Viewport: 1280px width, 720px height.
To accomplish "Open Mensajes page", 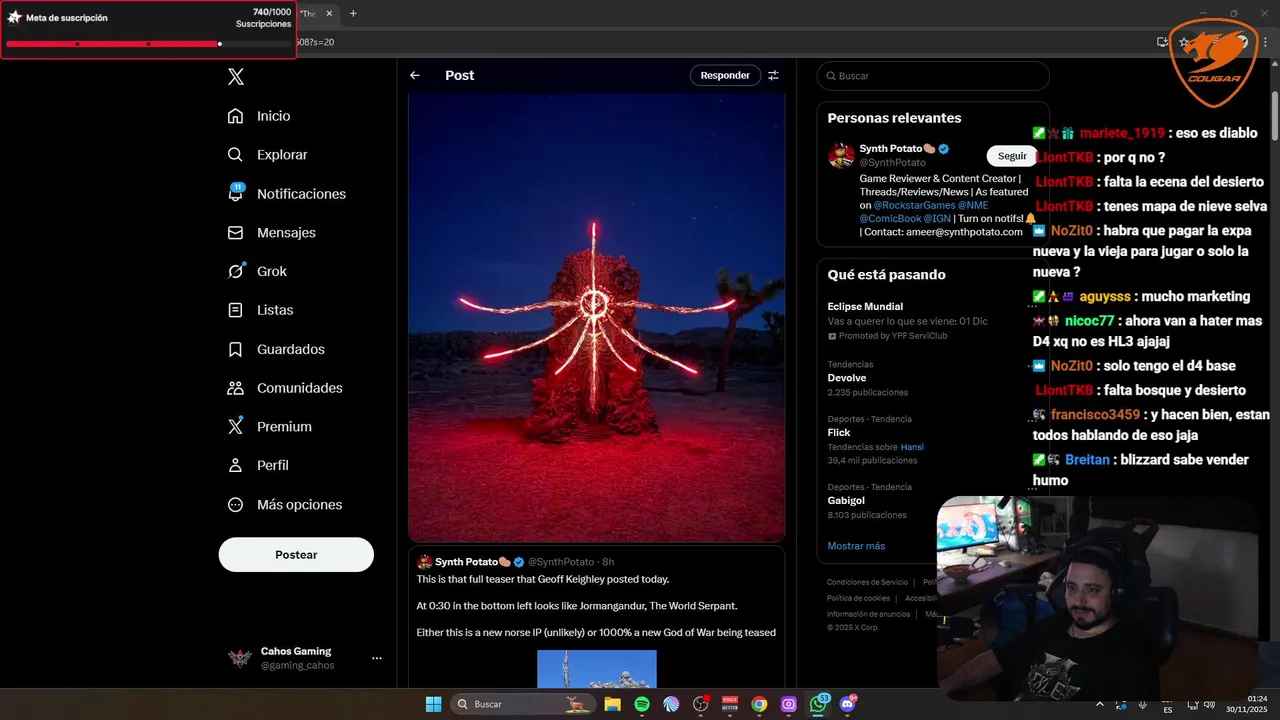I will click(271, 232).
